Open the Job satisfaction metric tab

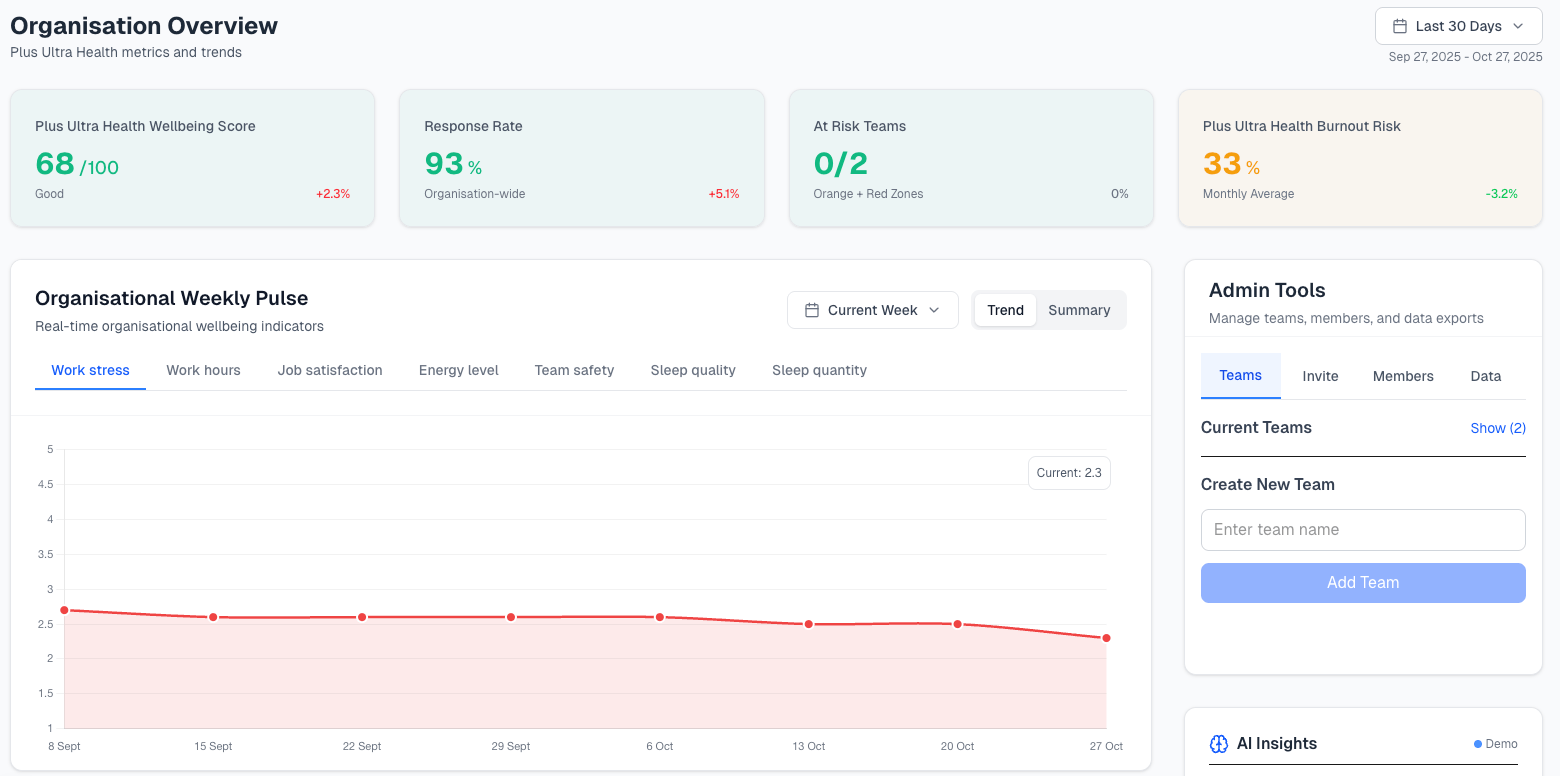330,370
